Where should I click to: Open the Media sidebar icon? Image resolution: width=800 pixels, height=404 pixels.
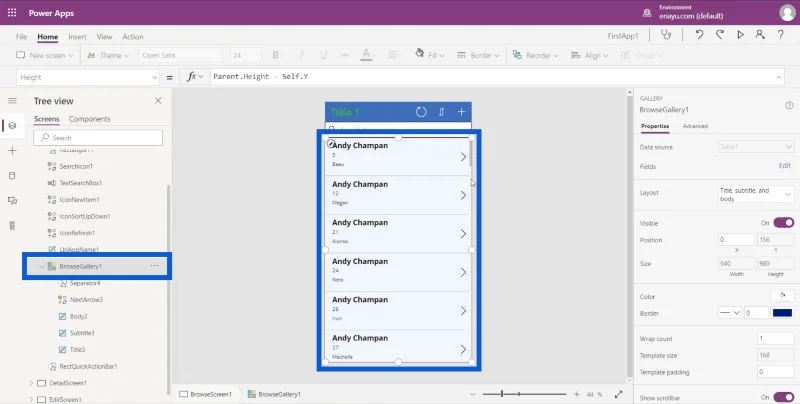coord(12,200)
